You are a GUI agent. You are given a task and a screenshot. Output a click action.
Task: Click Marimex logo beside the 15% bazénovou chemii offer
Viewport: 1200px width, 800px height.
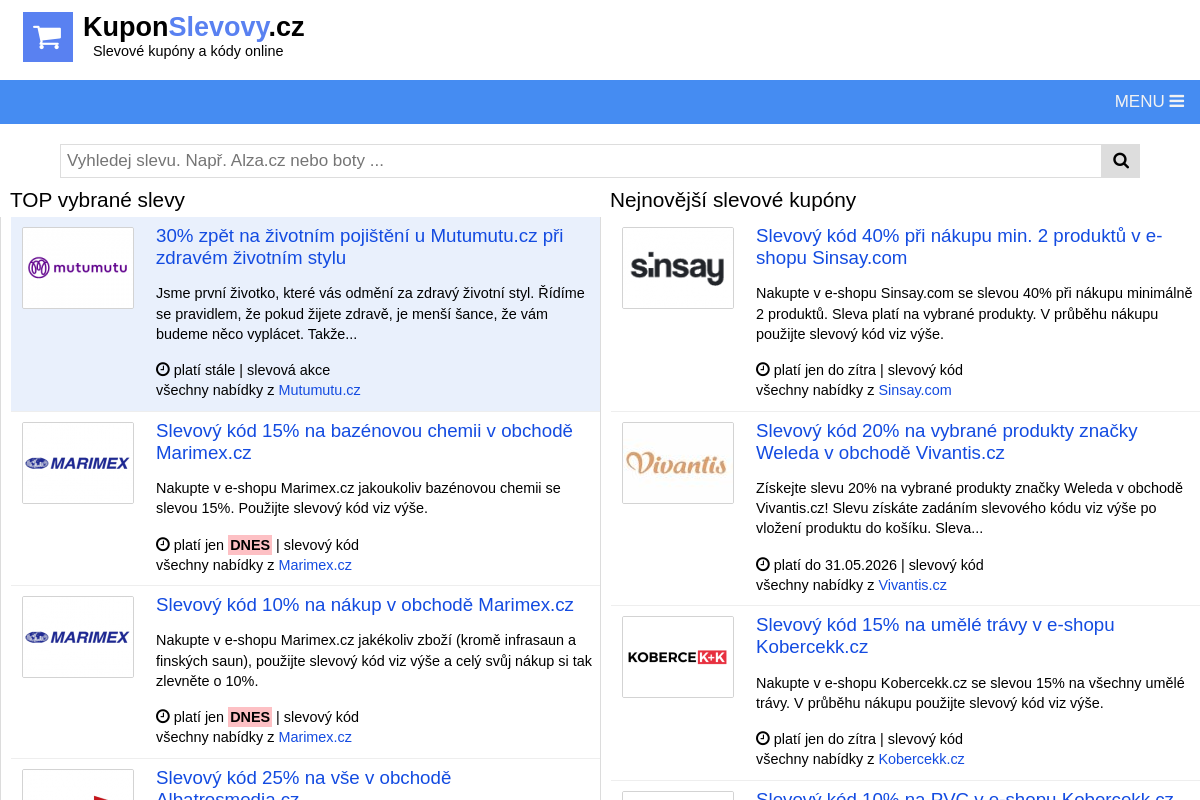point(78,463)
